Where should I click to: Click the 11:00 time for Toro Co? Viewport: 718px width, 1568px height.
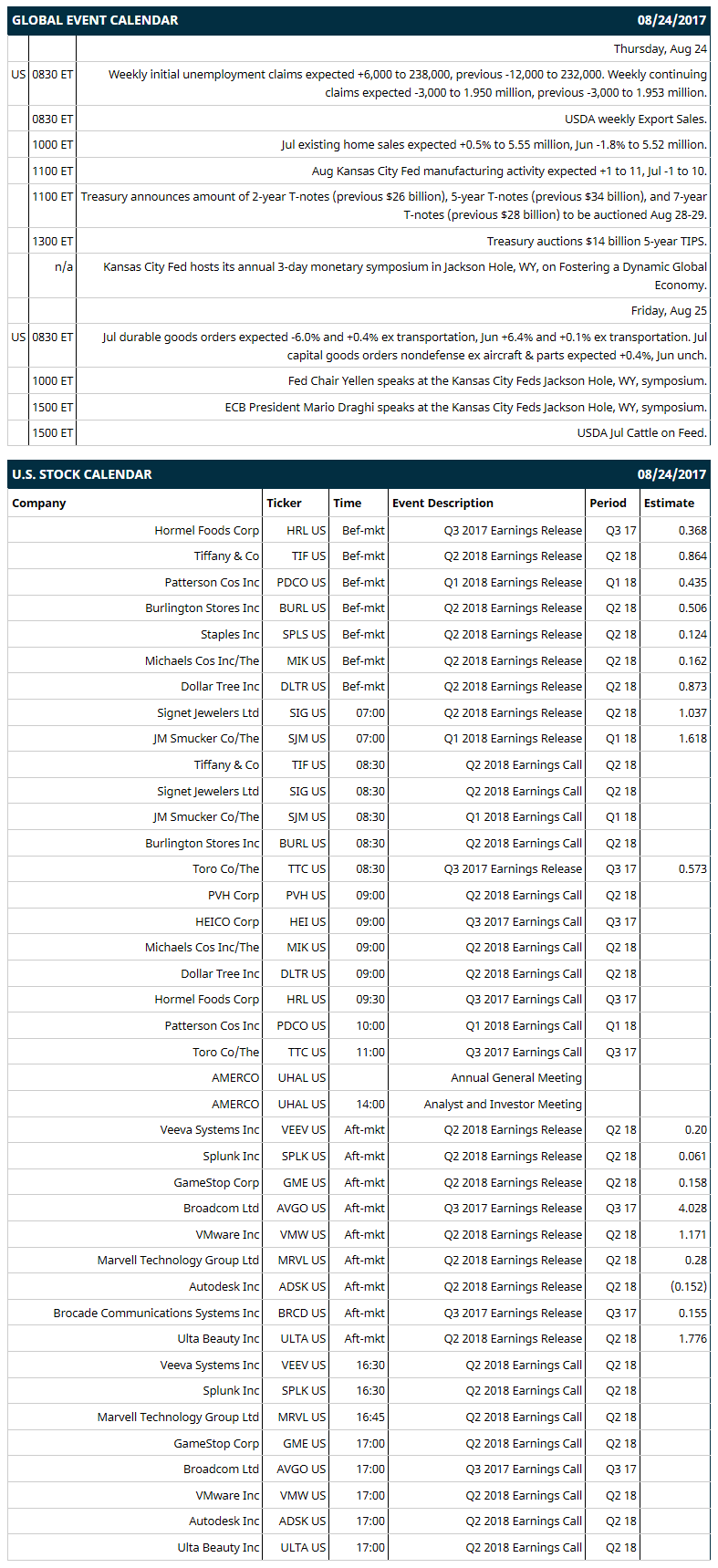tap(370, 1052)
